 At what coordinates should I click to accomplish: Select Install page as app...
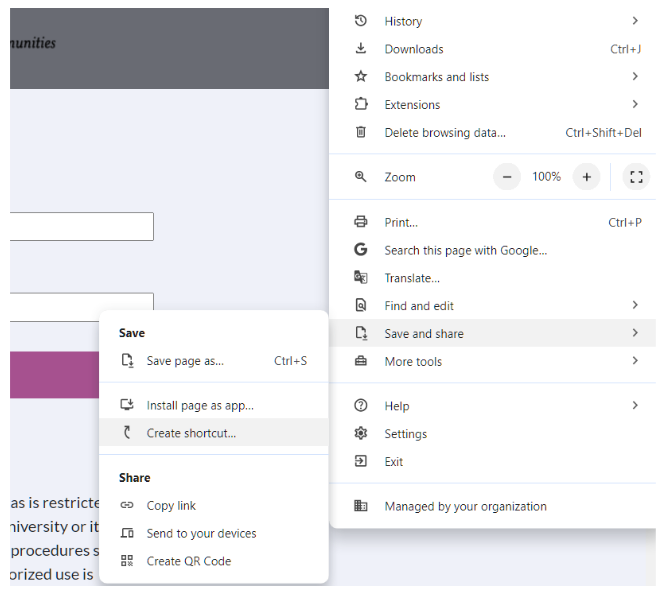click(x=200, y=405)
